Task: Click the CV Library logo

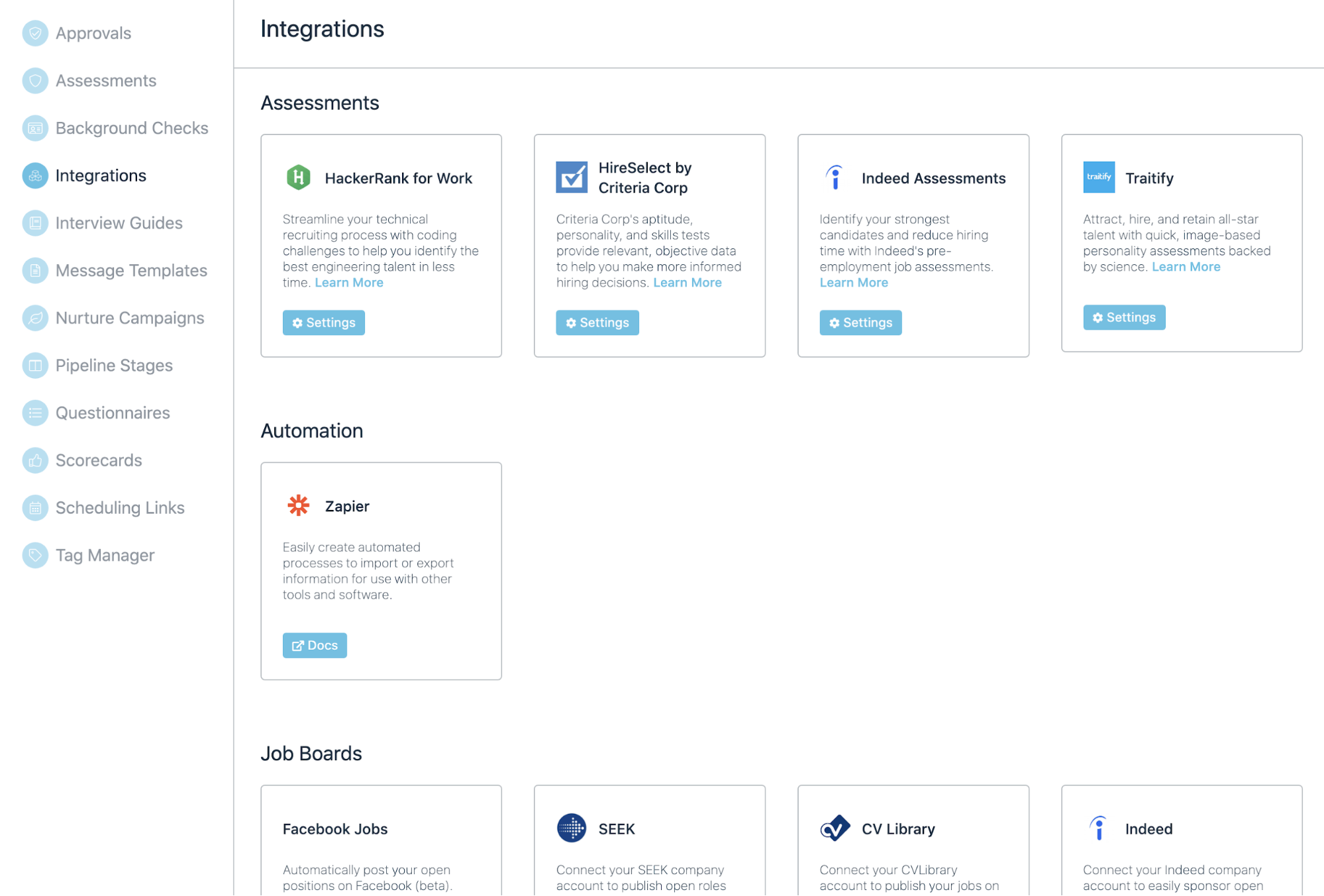Action: 835,828
